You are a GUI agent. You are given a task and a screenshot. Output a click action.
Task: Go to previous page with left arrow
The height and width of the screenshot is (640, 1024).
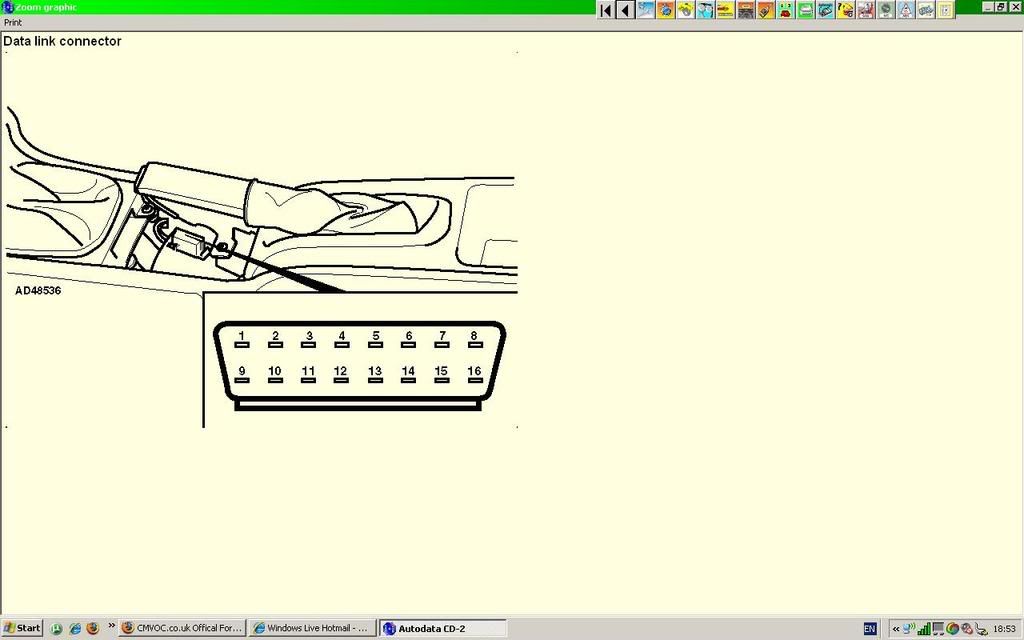(x=625, y=10)
